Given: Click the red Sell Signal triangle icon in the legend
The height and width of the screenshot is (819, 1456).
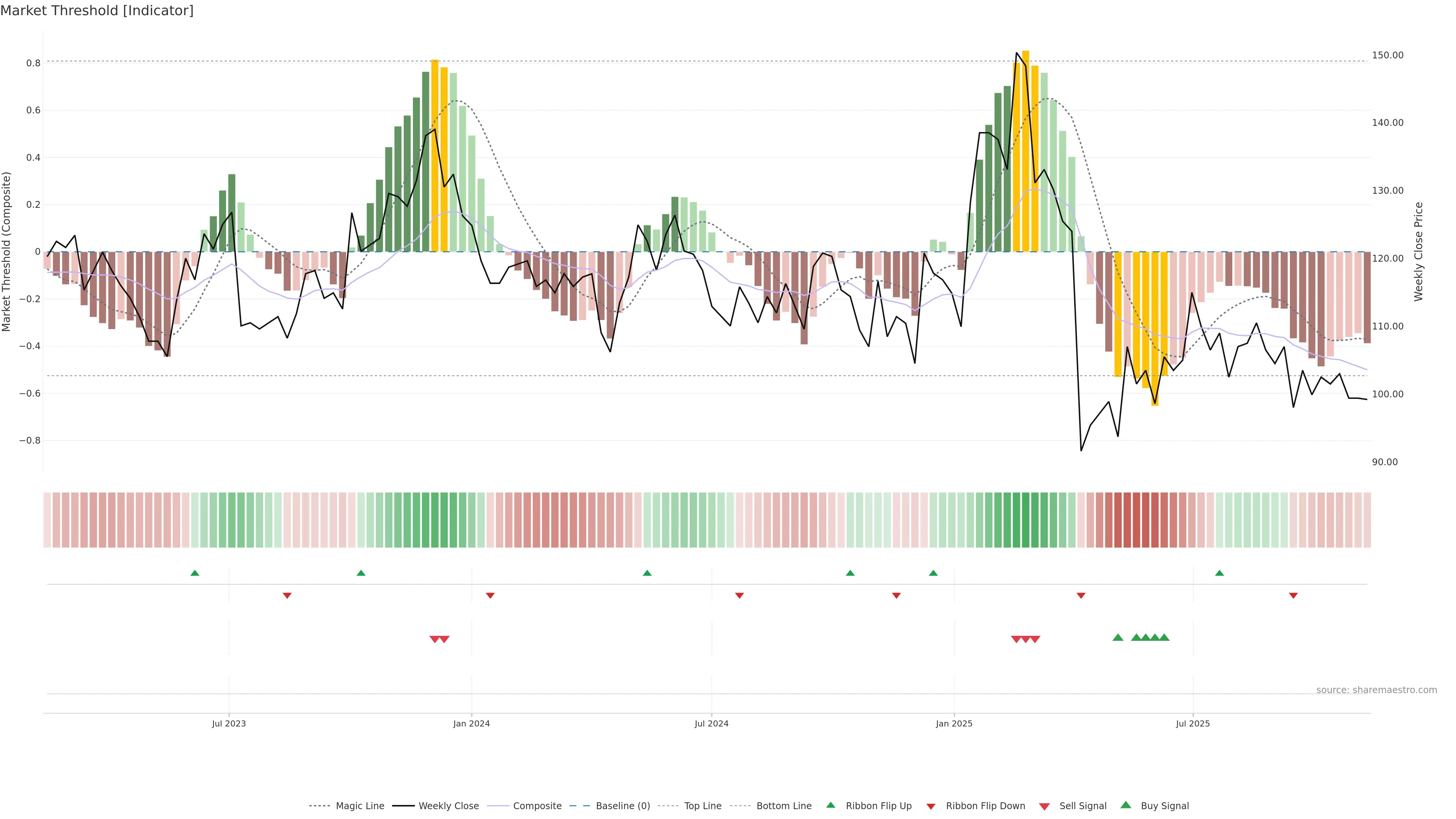Looking at the screenshot, I should click(1044, 806).
